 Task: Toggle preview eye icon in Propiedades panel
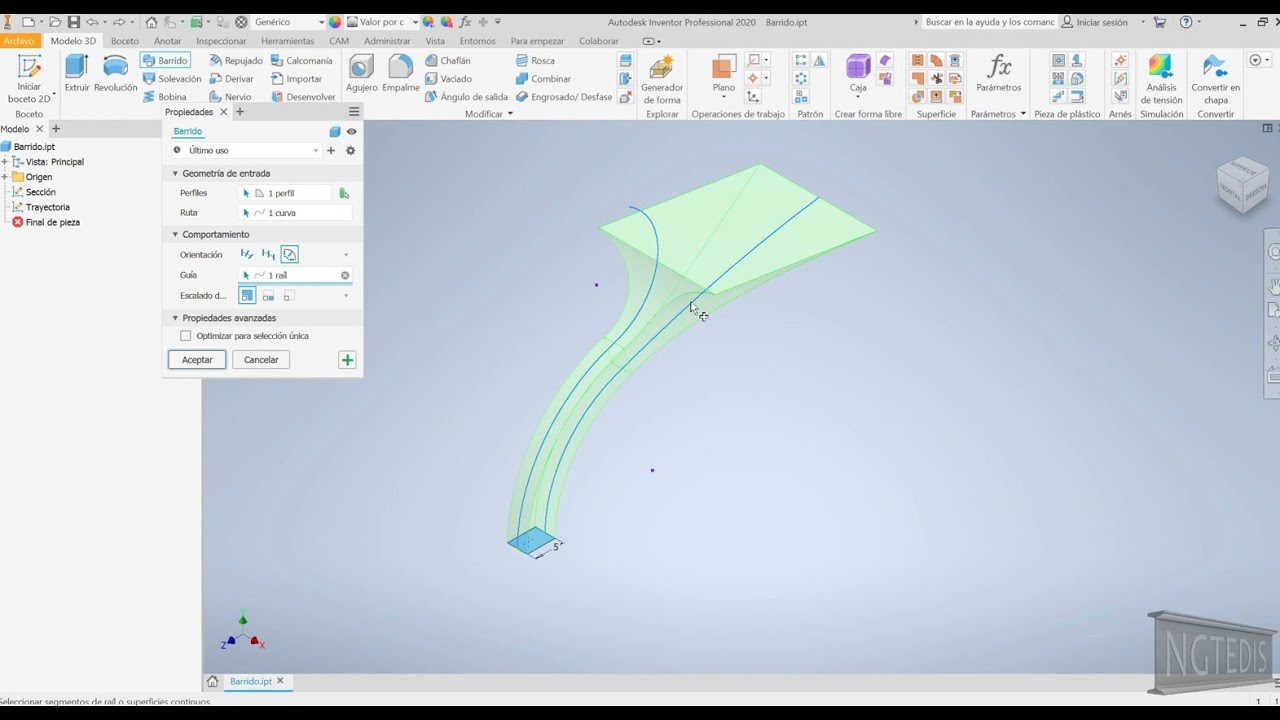351,132
